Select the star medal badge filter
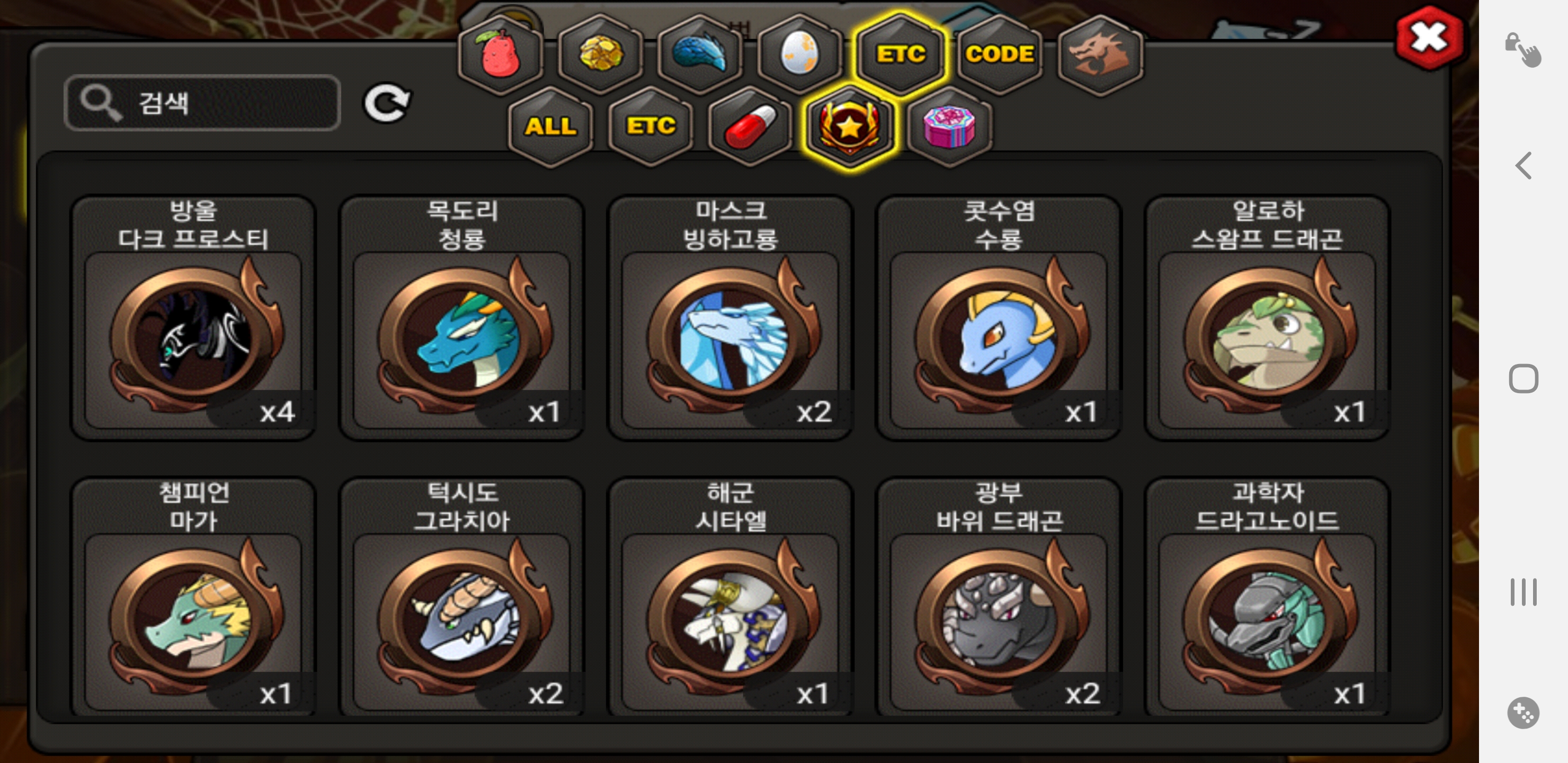The height and width of the screenshot is (763, 1568). click(850, 126)
